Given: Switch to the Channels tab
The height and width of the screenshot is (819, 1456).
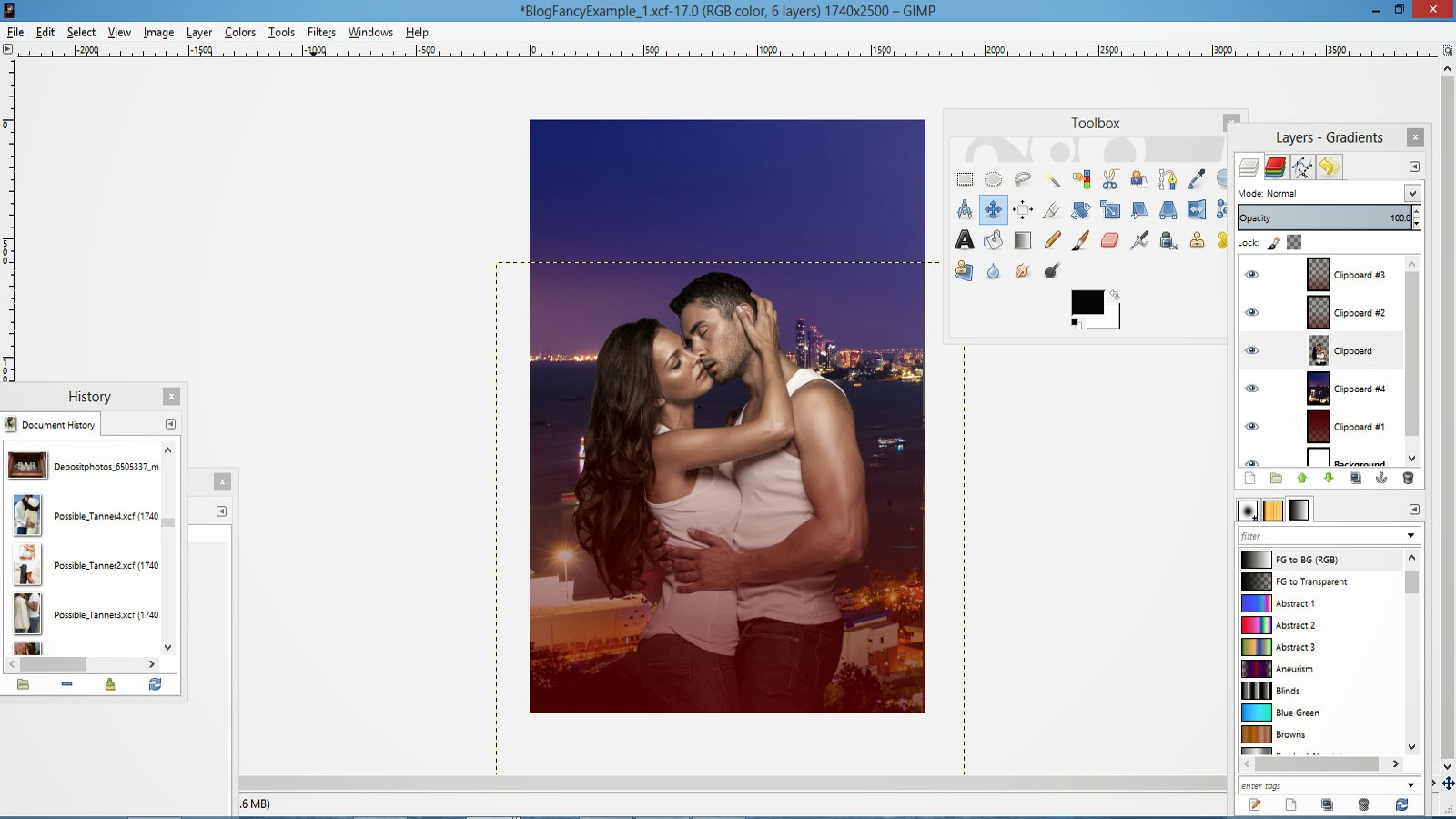Looking at the screenshot, I should tap(1276, 167).
